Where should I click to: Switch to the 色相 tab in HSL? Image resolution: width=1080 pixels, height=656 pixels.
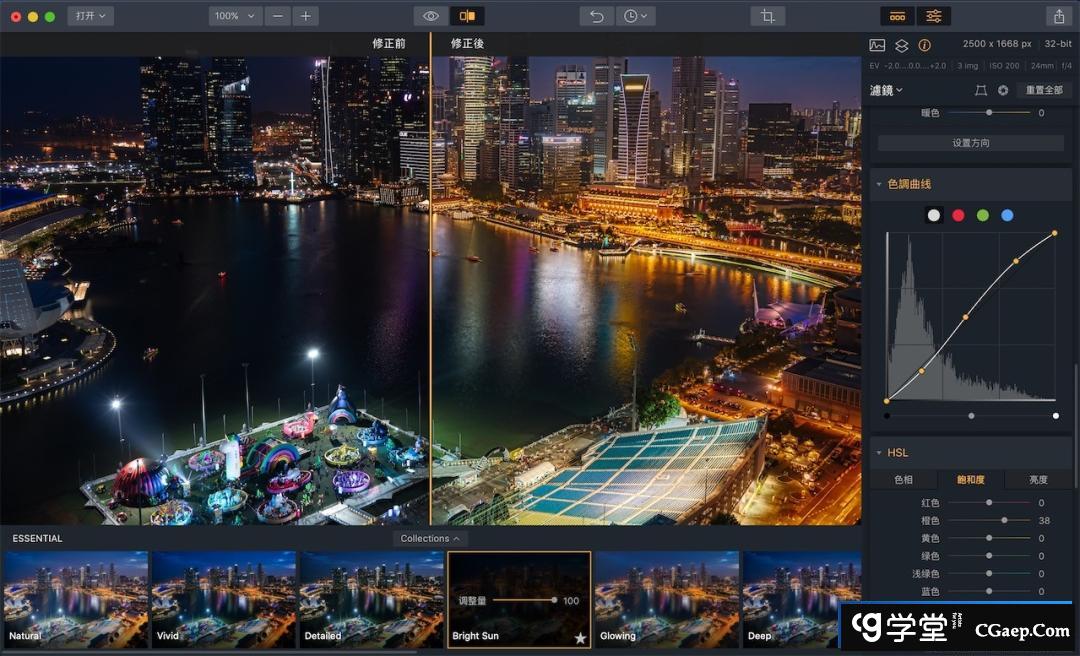903,480
